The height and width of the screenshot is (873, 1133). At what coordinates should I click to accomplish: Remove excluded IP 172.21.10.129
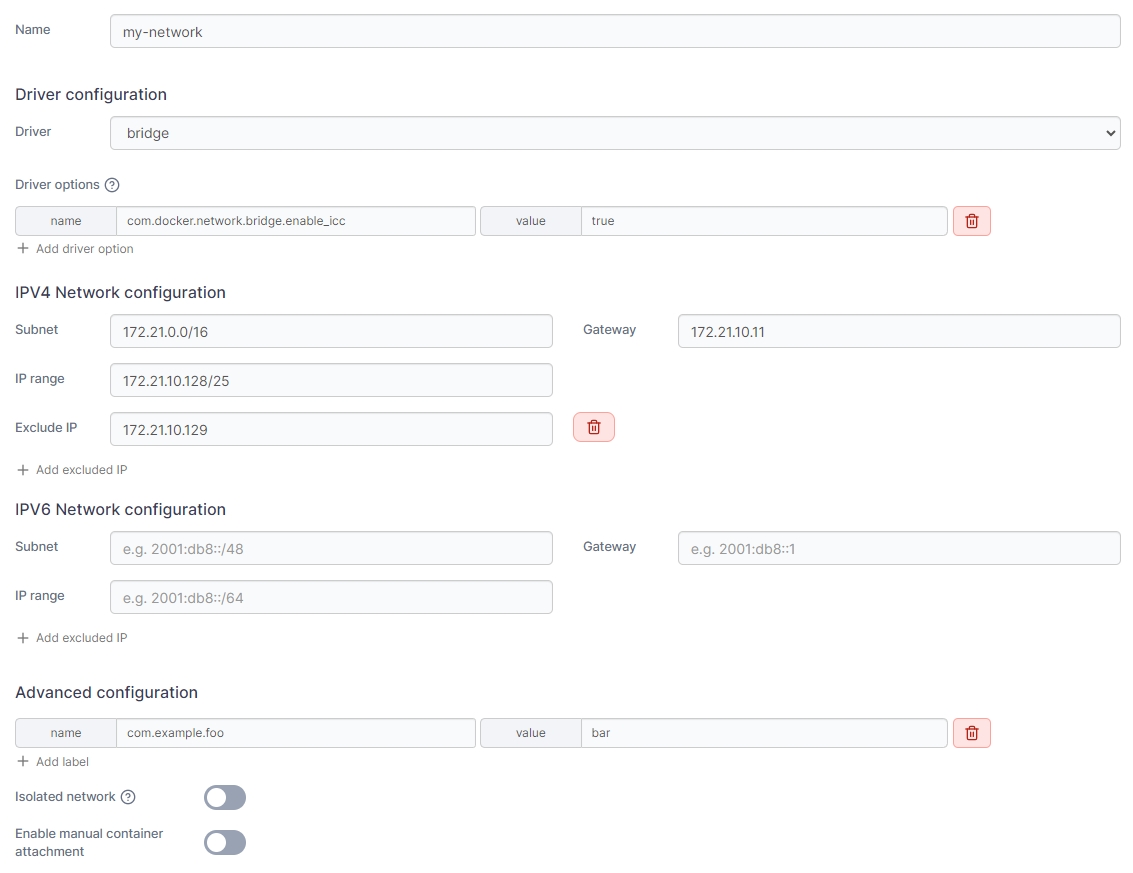[x=593, y=428]
